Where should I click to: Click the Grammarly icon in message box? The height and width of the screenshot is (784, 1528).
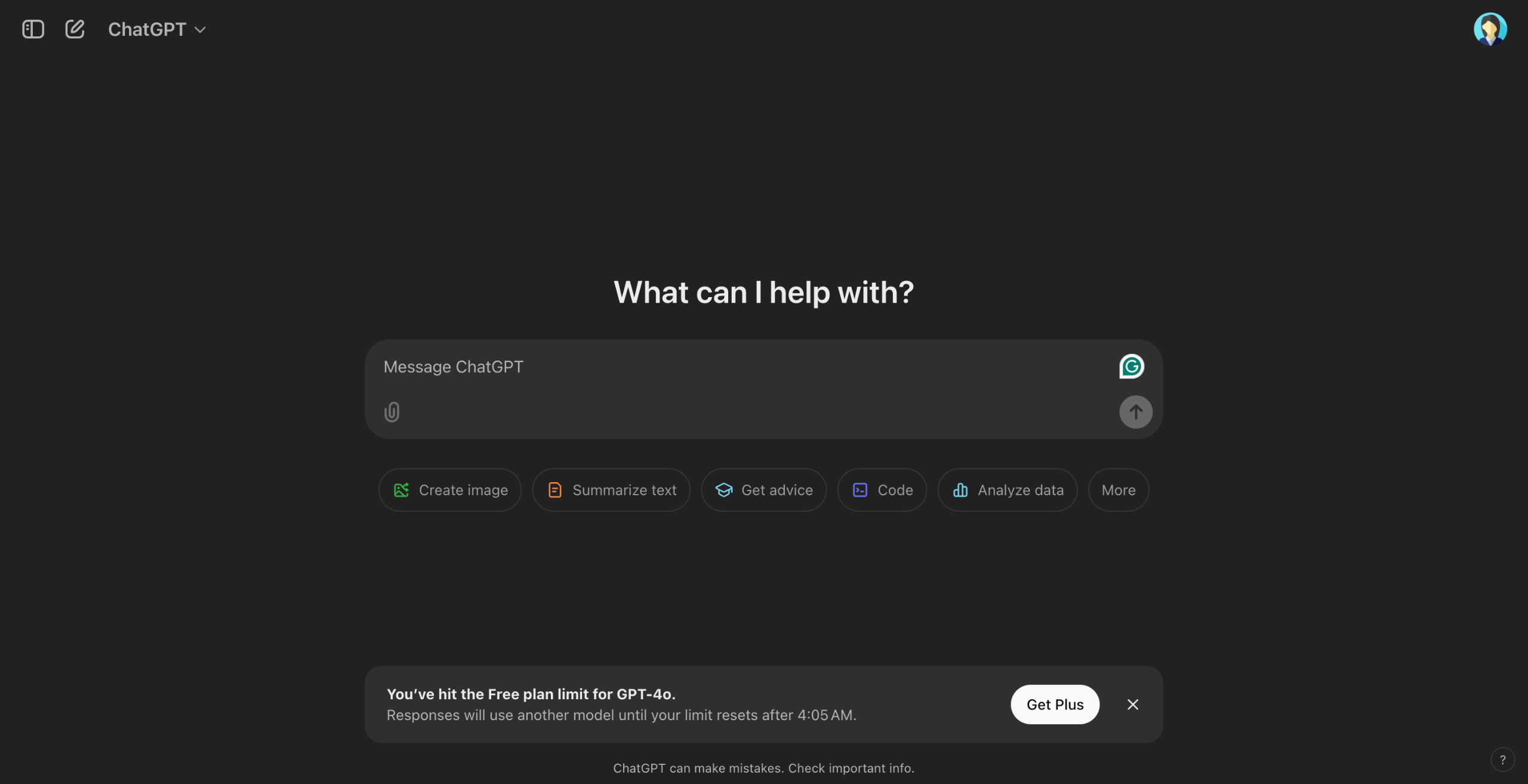pyautogui.click(x=1131, y=366)
